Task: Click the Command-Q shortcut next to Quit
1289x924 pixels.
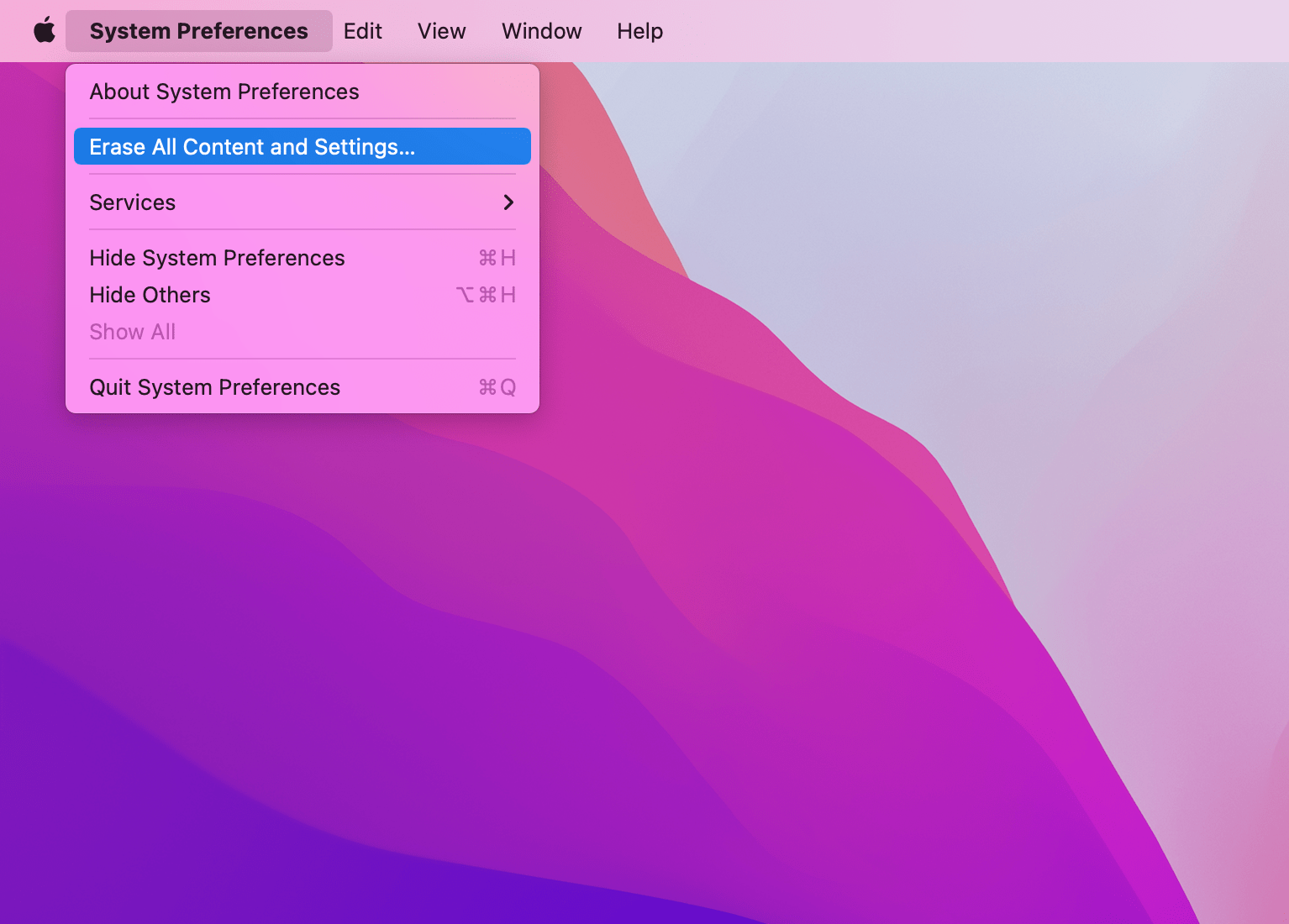Action: click(495, 387)
